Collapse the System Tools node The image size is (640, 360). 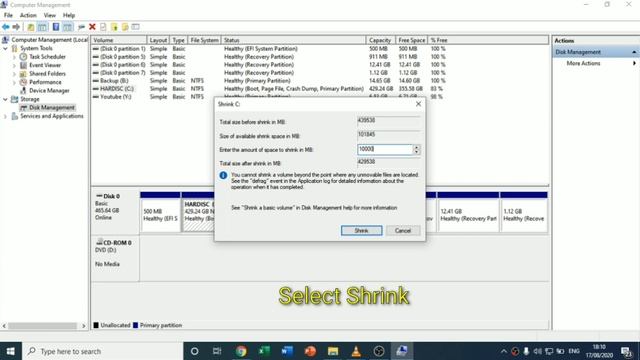pos(5,48)
